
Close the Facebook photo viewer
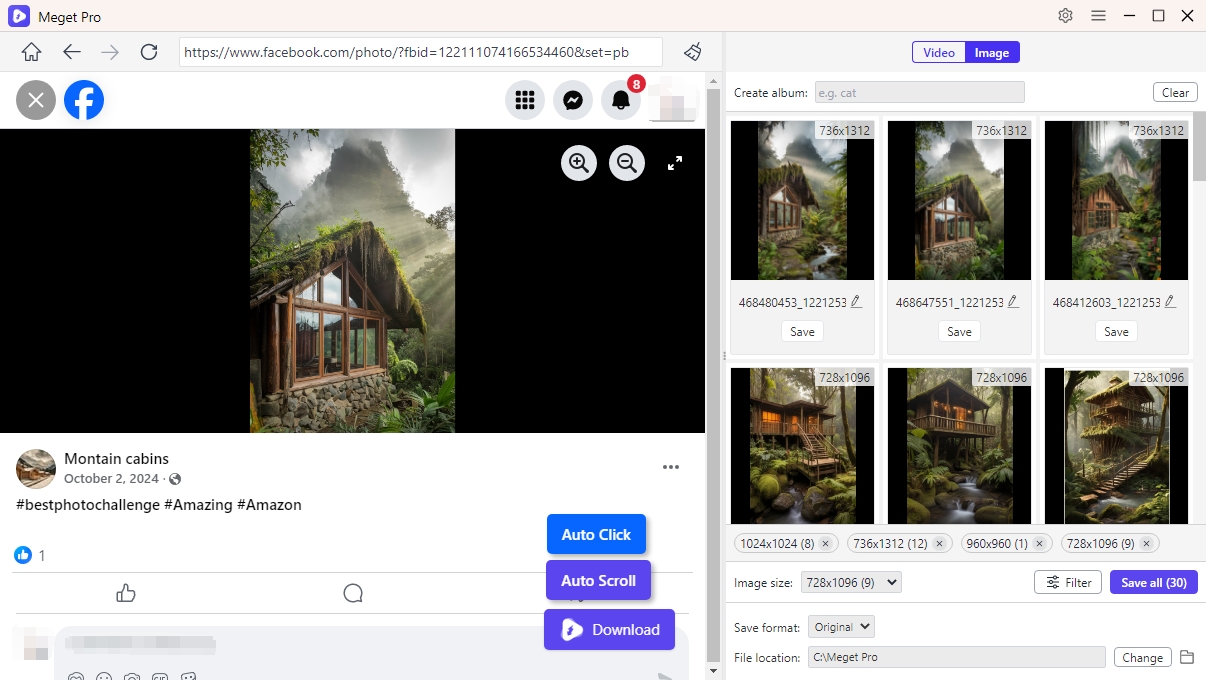(36, 100)
